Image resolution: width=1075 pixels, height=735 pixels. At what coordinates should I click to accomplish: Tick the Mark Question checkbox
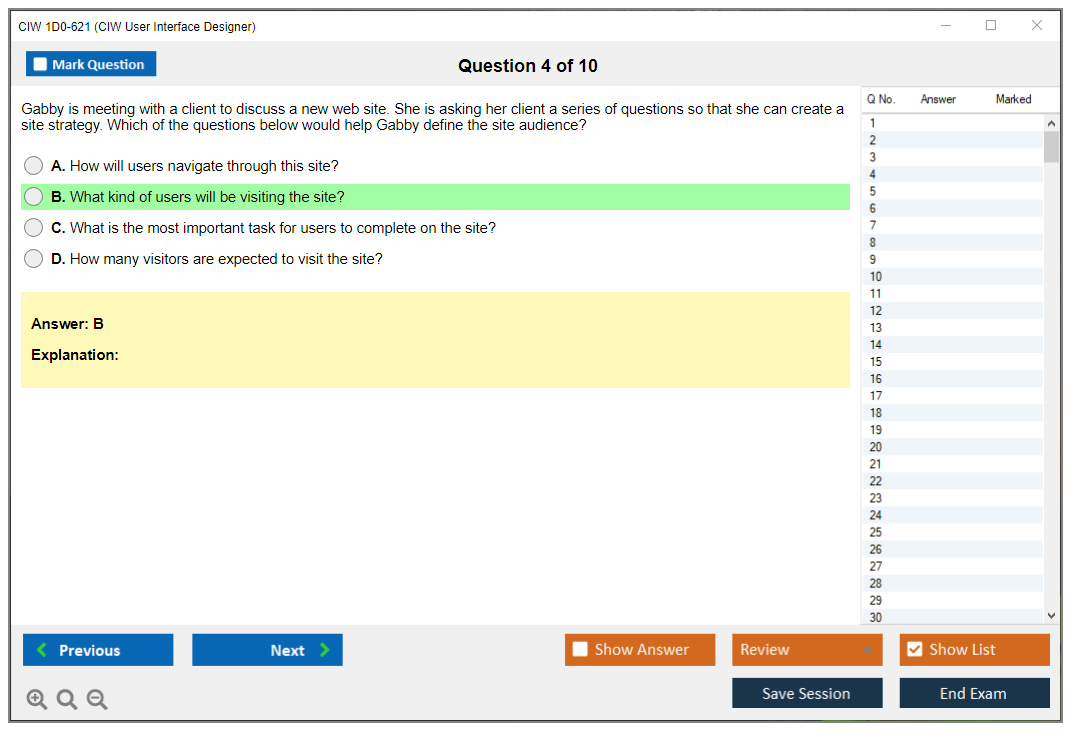(40, 65)
